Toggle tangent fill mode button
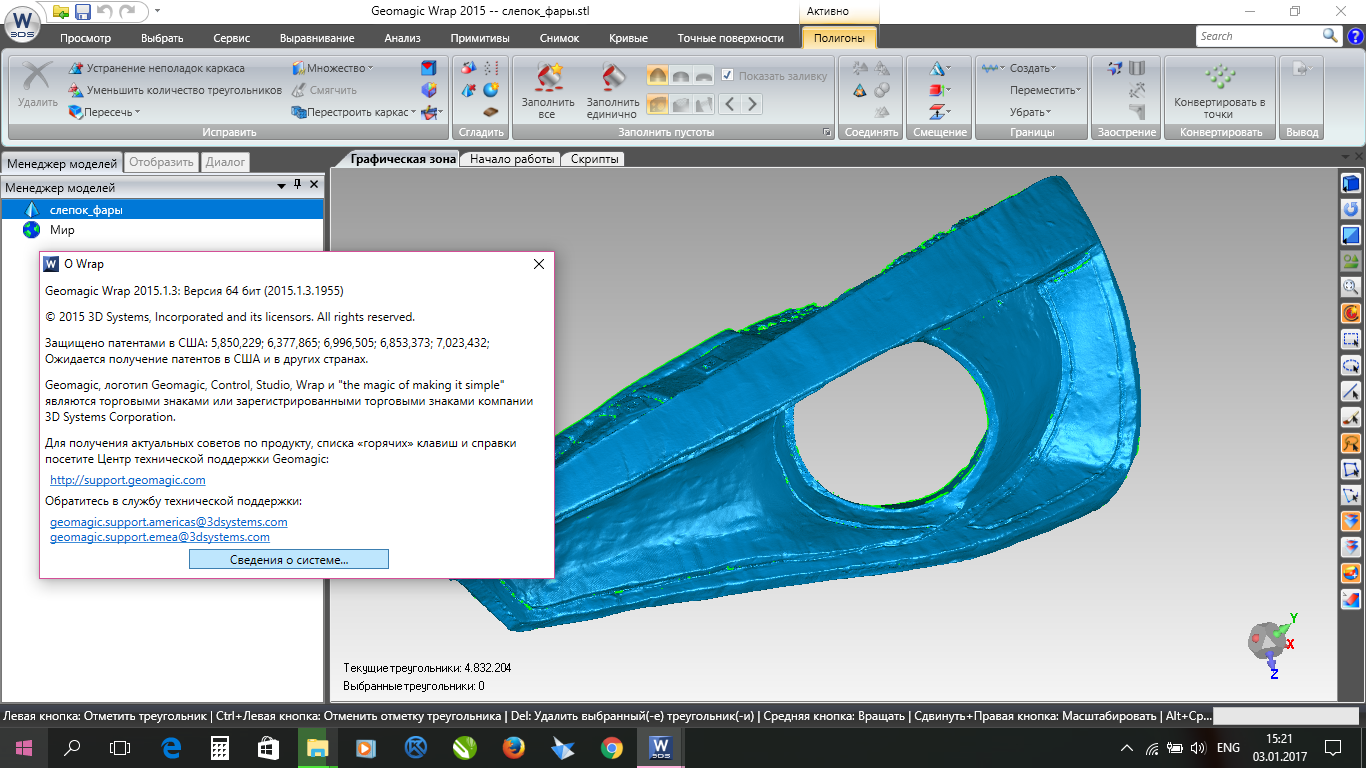The image size is (1366, 768). [681, 75]
